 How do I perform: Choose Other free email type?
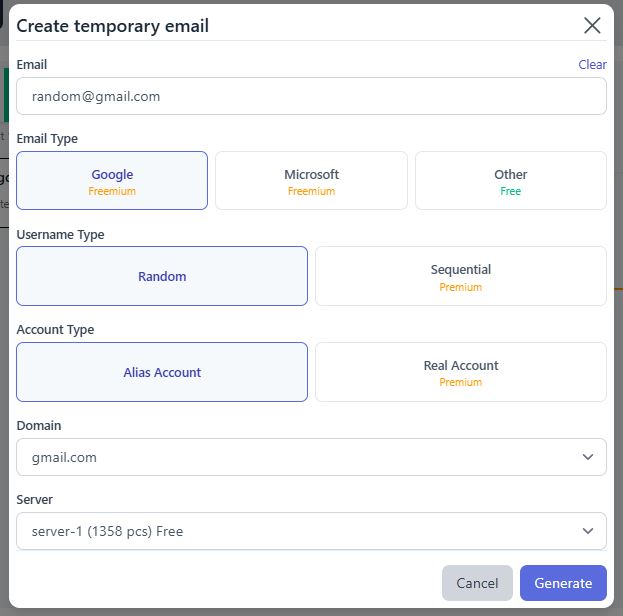511,180
